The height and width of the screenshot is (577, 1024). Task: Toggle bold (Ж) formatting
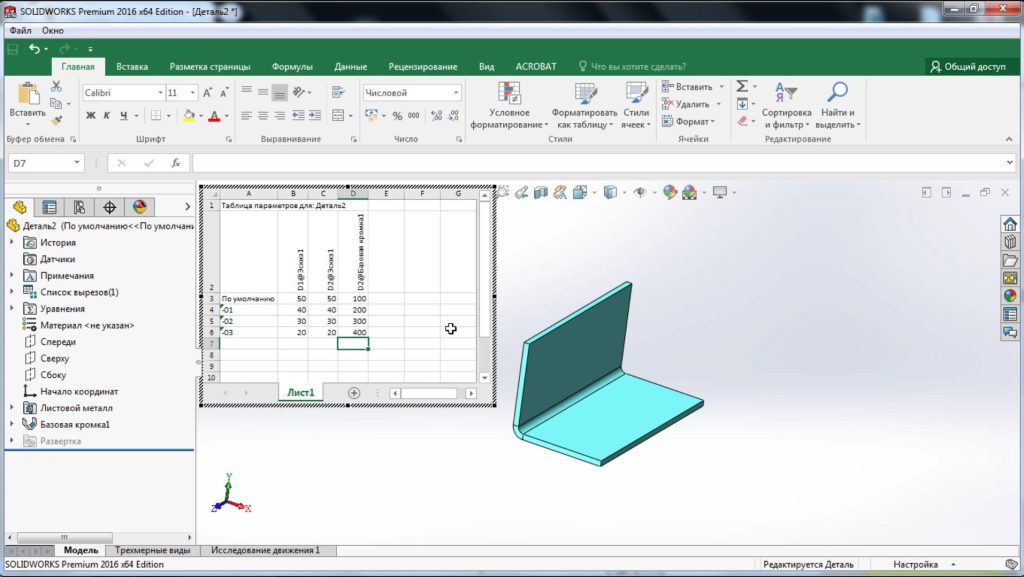coord(91,116)
